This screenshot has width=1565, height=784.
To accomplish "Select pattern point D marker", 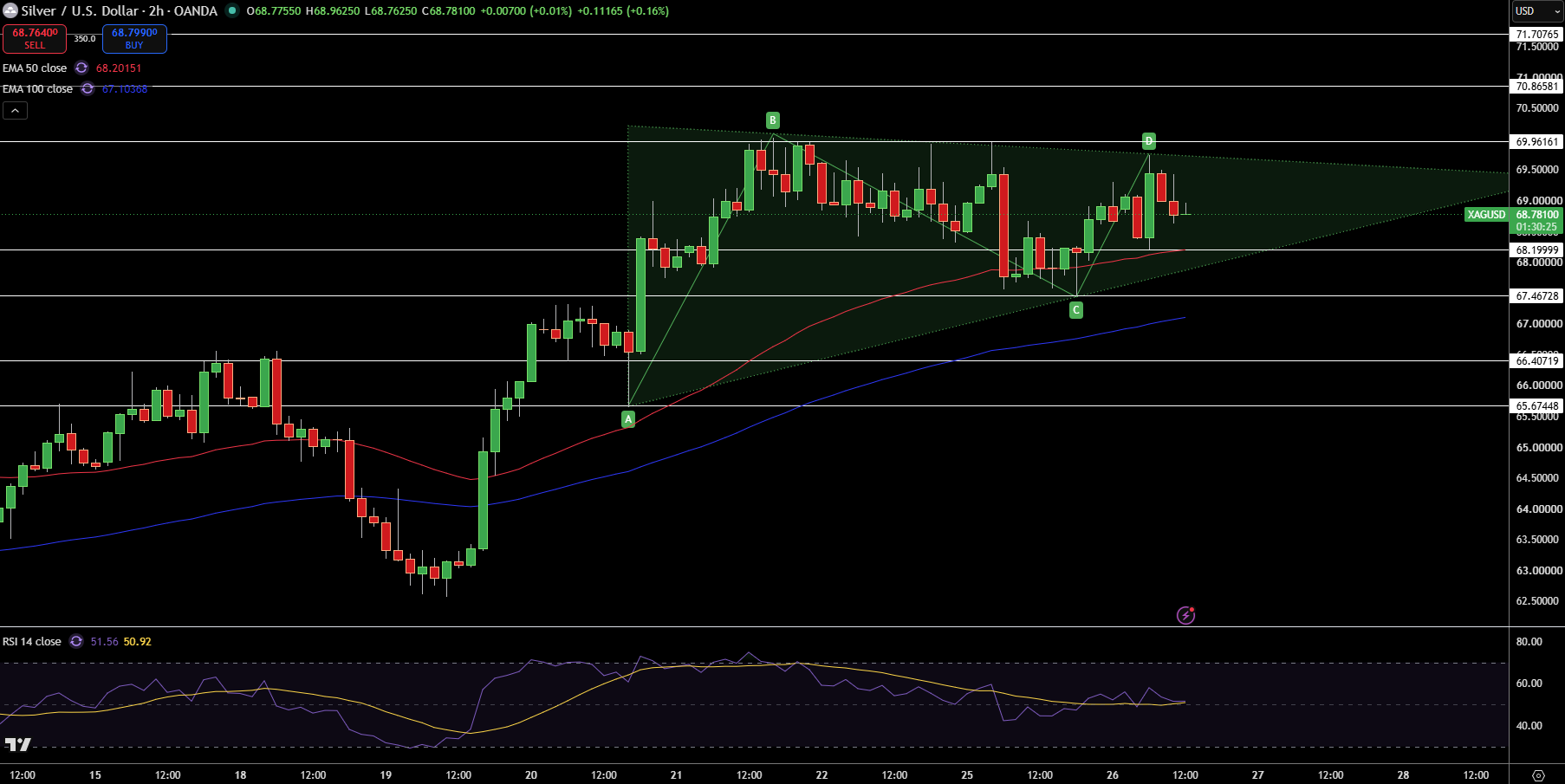I will [x=1148, y=141].
